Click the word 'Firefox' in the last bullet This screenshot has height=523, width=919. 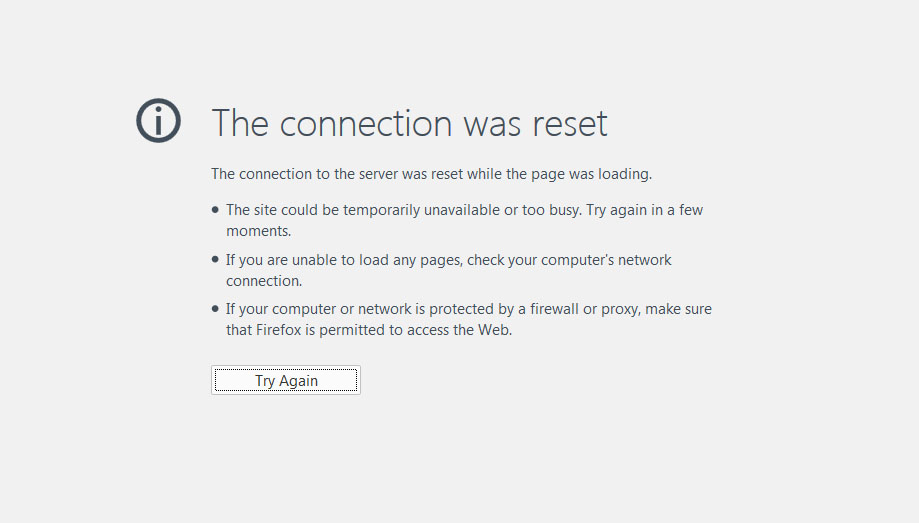tap(279, 330)
